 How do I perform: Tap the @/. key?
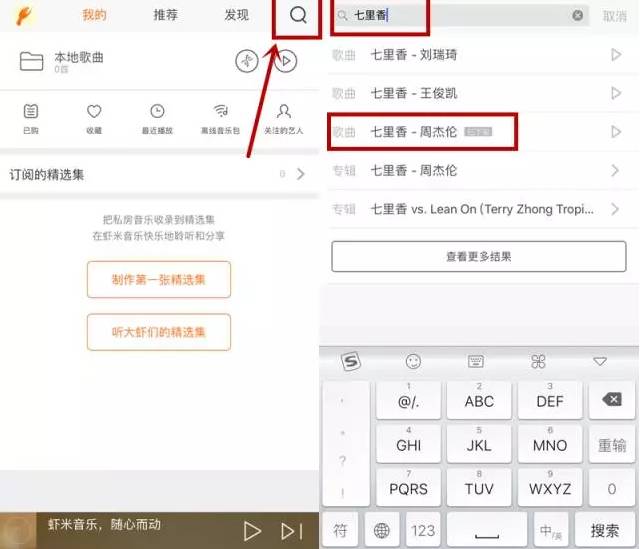(408, 400)
